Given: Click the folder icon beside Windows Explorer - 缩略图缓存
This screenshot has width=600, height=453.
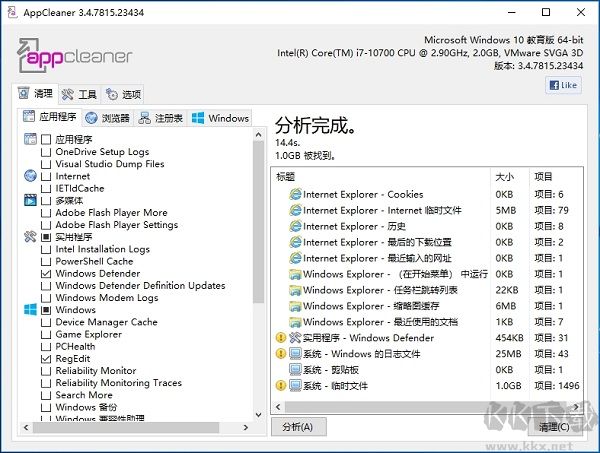Looking at the screenshot, I should pyautogui.click(x=295, y=306).
